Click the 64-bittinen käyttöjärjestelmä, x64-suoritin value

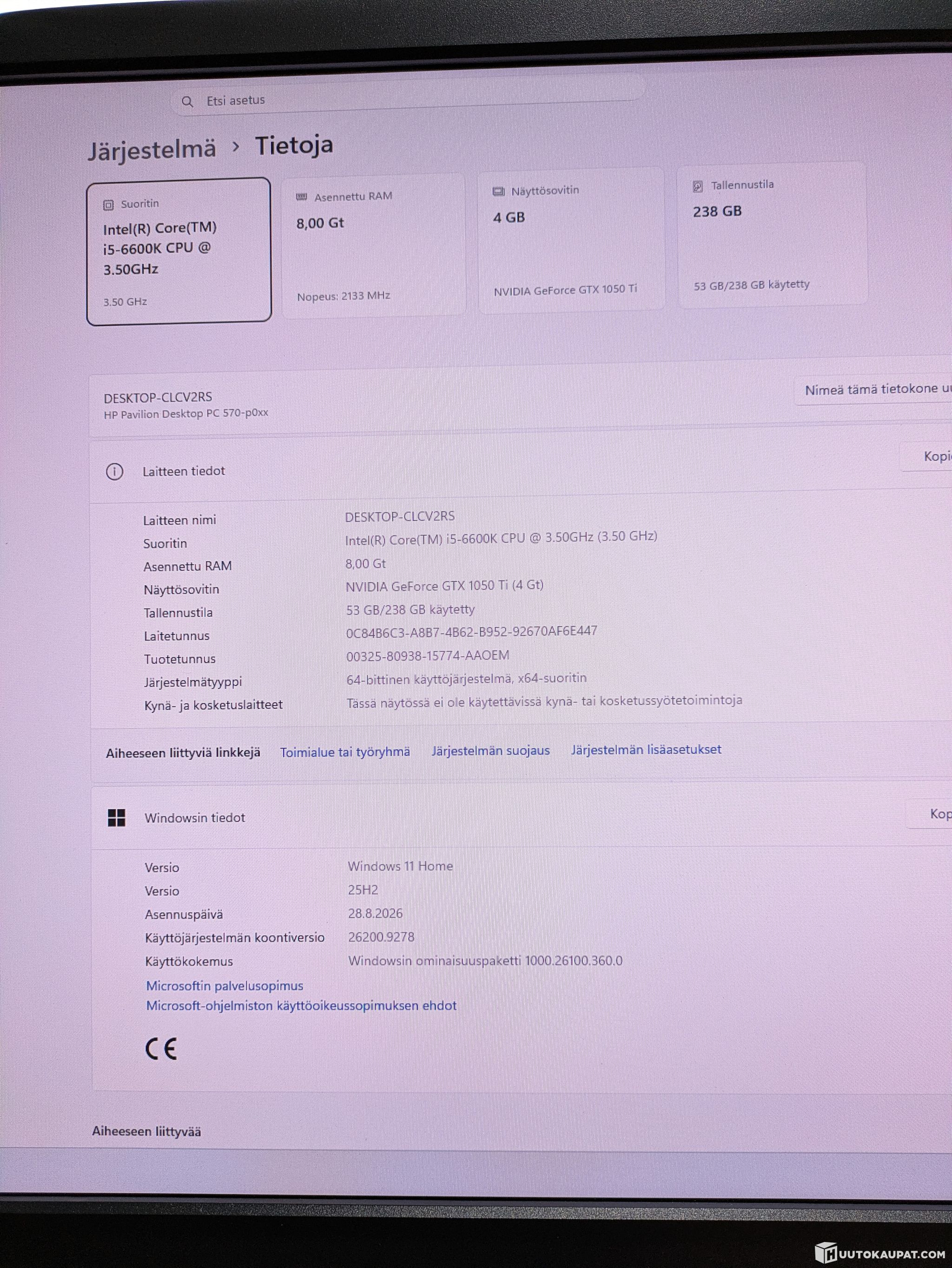(467, 679)
